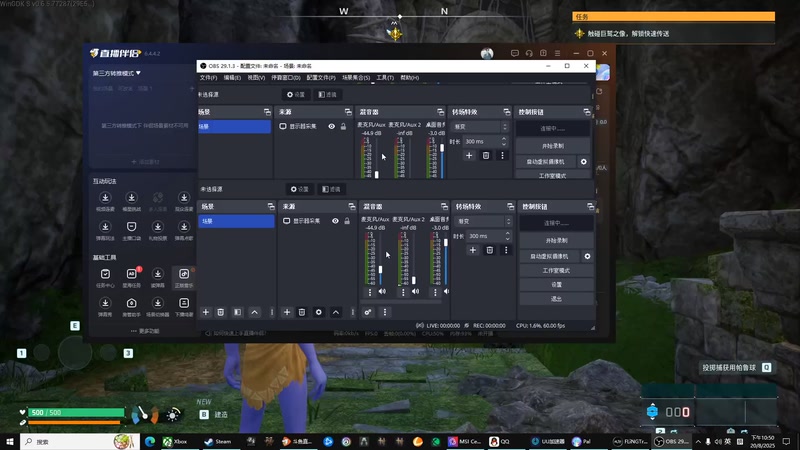The image size is (800, 450).
Task: Open QQ from the taskbar
Action: tap(500, 441)
